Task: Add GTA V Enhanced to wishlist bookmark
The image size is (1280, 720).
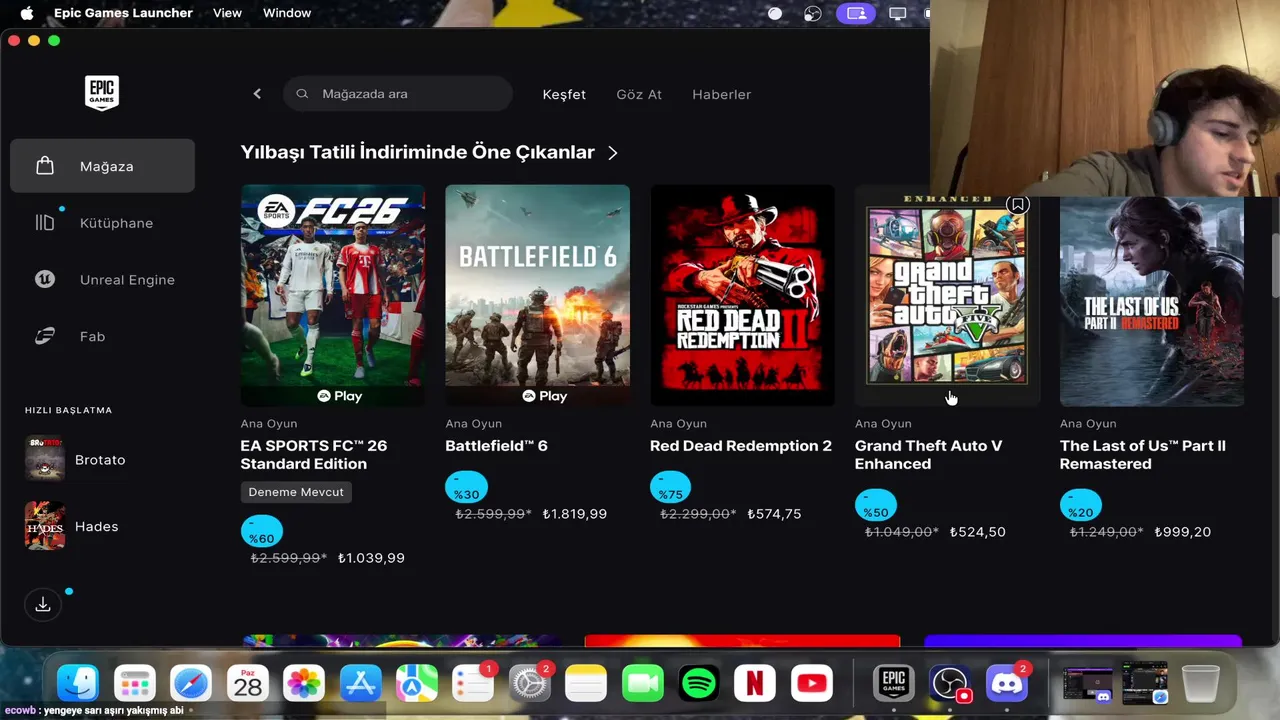Action: tap(1017, 205)
